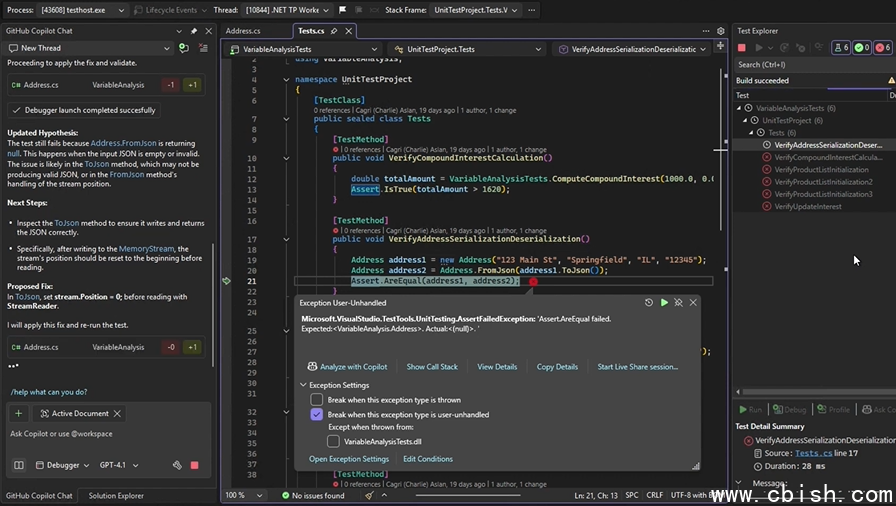The height and width of the screenshot is (506, 896).
Task: Stop the Copilot response with red square
Action: (x=194, y=465)
